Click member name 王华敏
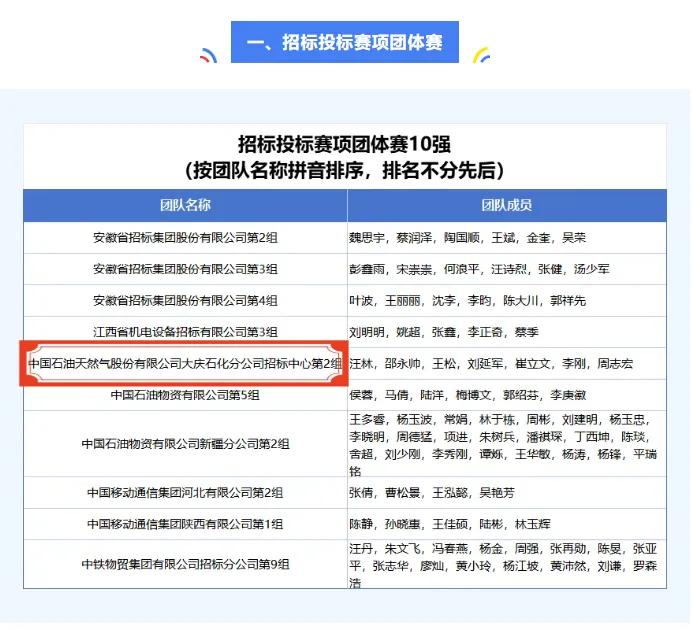This screenshot has height=631, width=693. 533,454
